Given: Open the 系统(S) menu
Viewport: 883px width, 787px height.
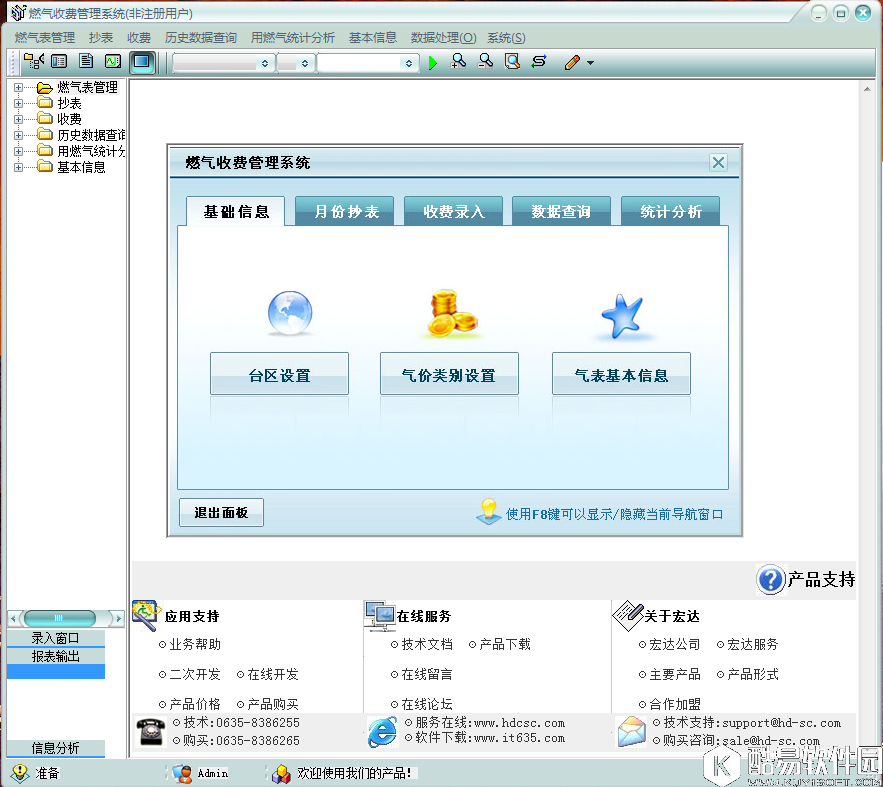Looking at the screenshot, I should click(505, 37).
